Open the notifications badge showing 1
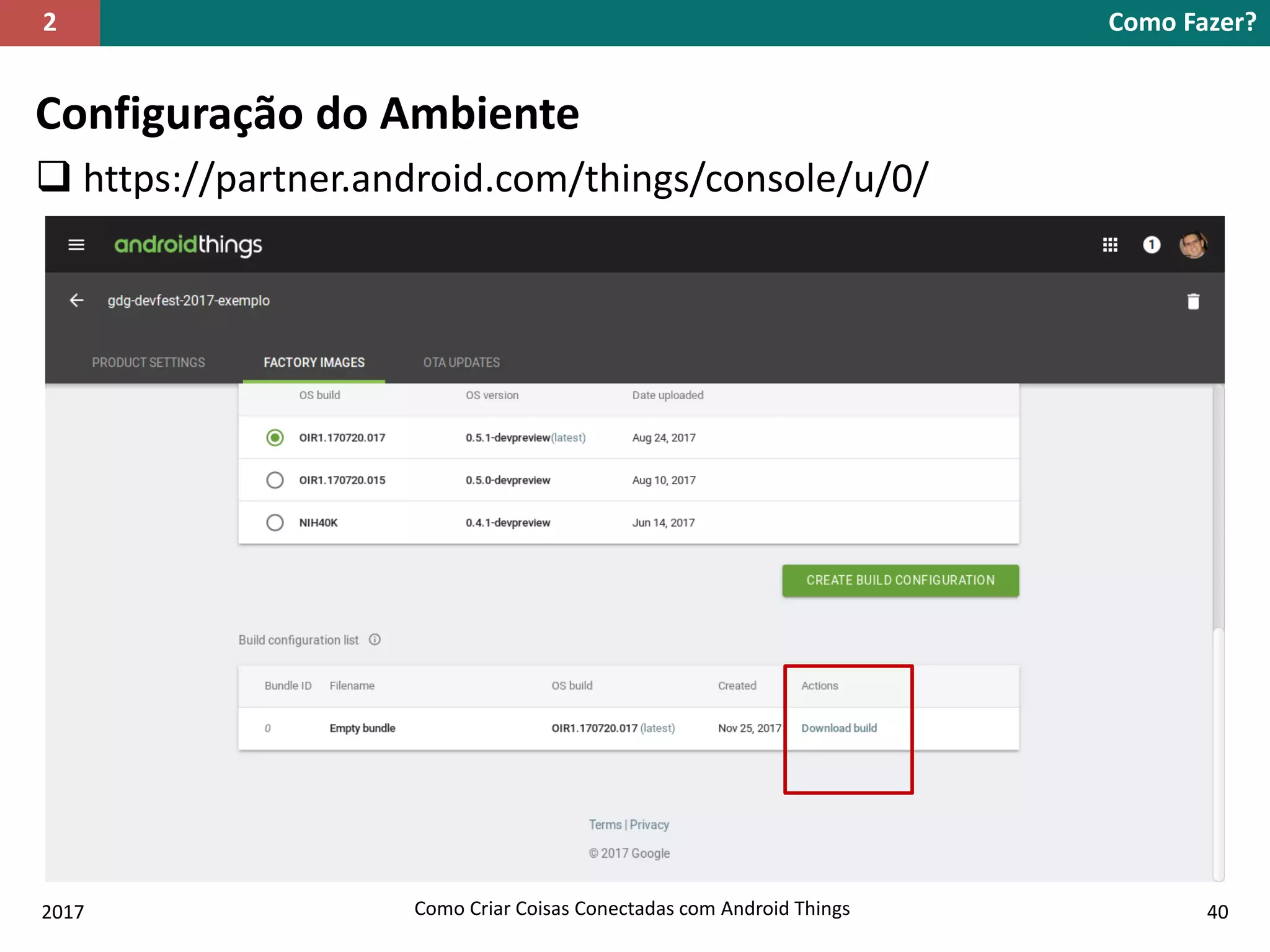 pos(1152,245)
